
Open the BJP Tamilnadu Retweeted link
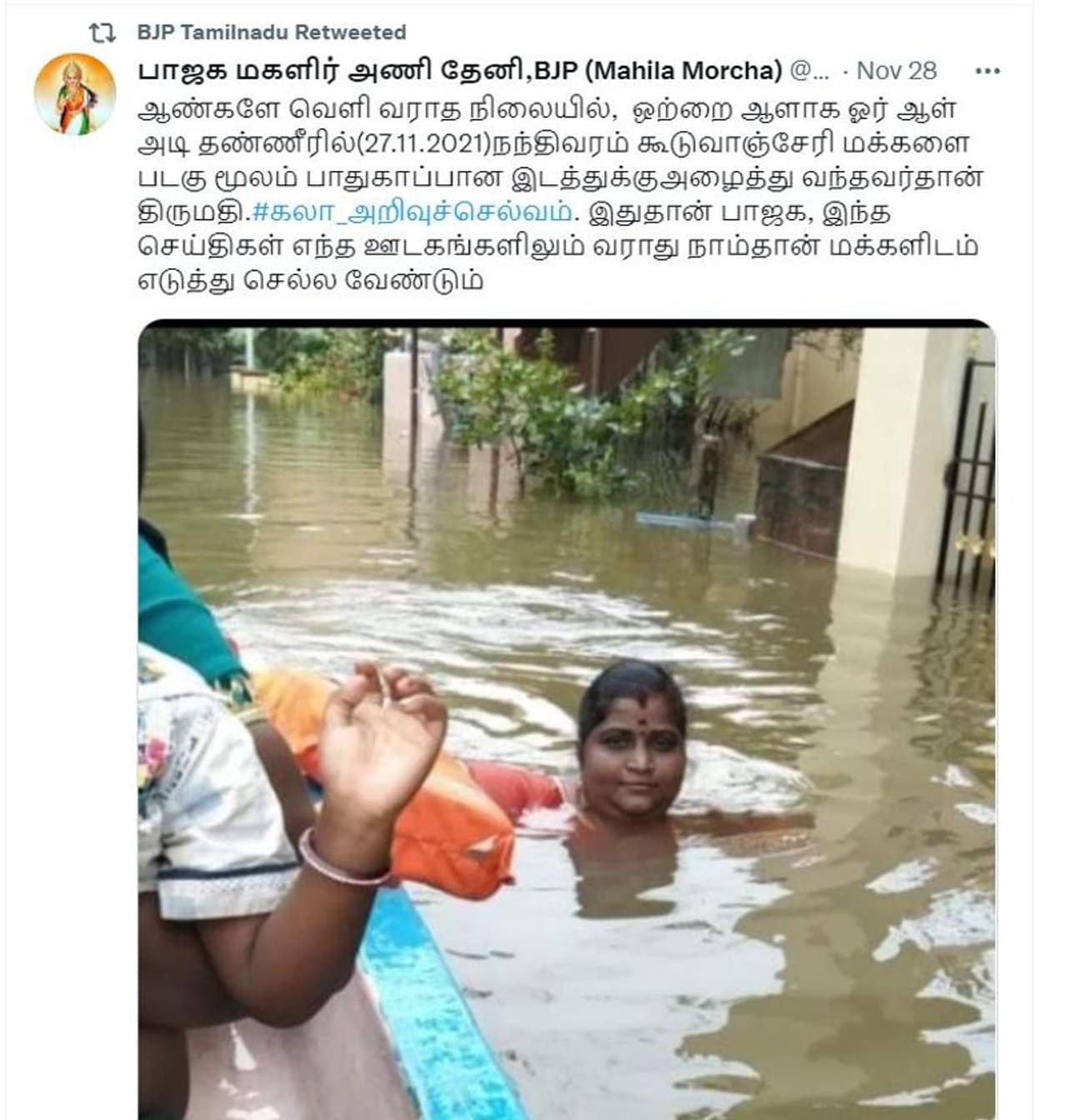[271, 32]
